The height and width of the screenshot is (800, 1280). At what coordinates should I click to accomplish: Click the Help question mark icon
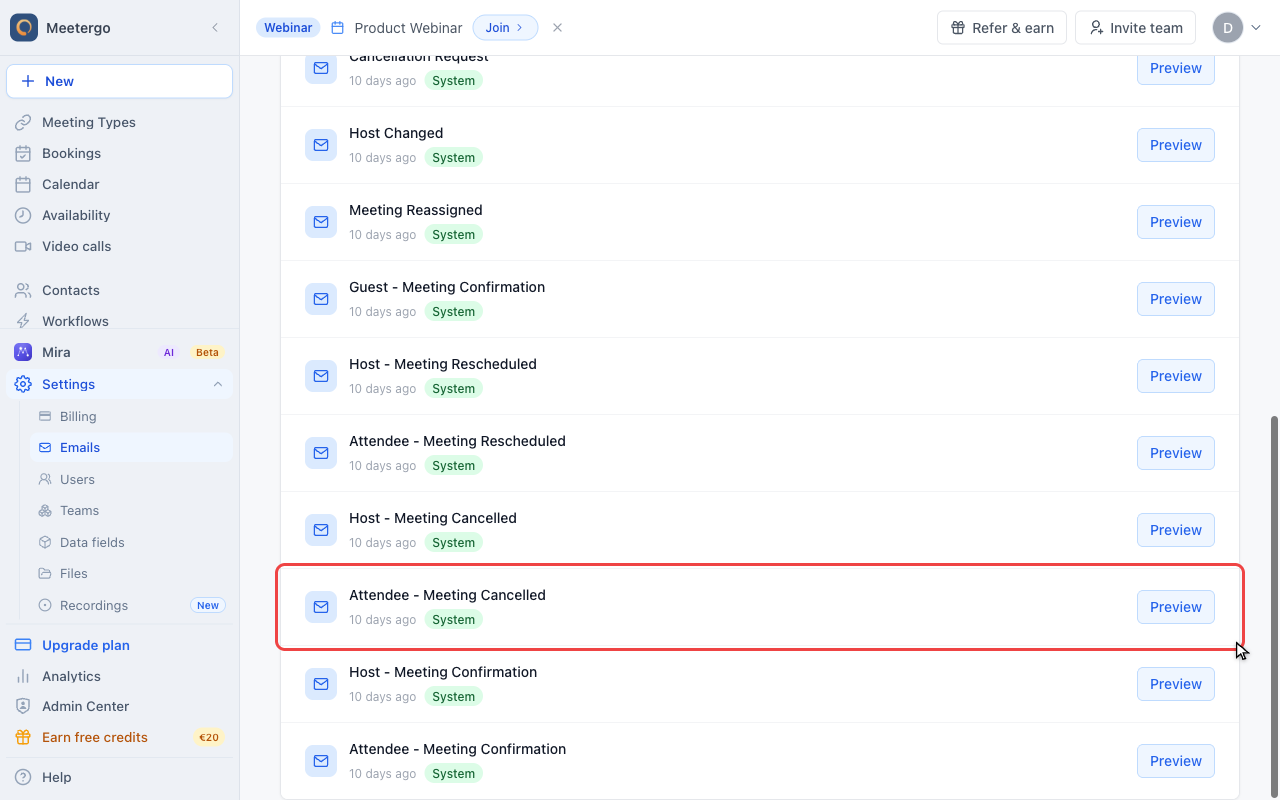[23, 777]
